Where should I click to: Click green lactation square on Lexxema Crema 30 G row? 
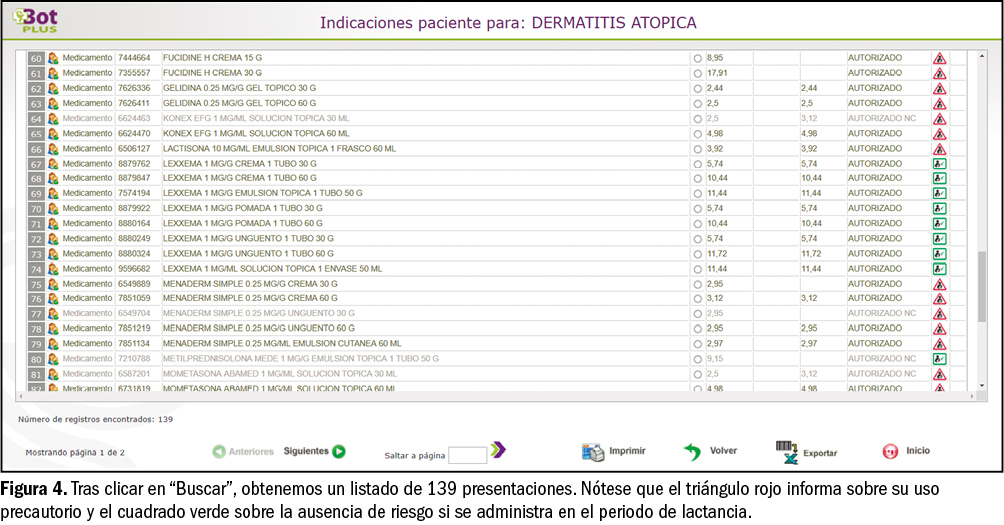click(x=939, y=164)
